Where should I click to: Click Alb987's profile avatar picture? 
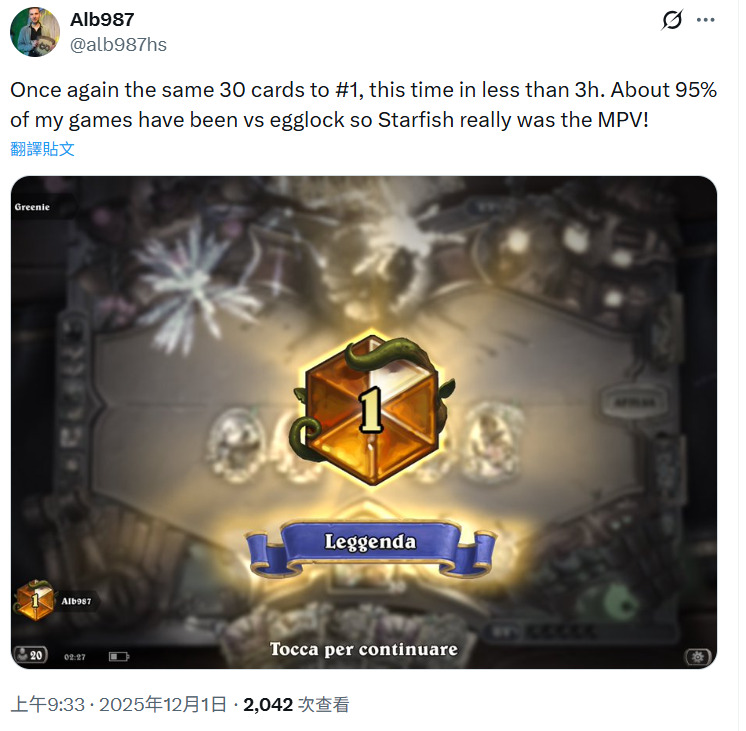coord(35,32)
